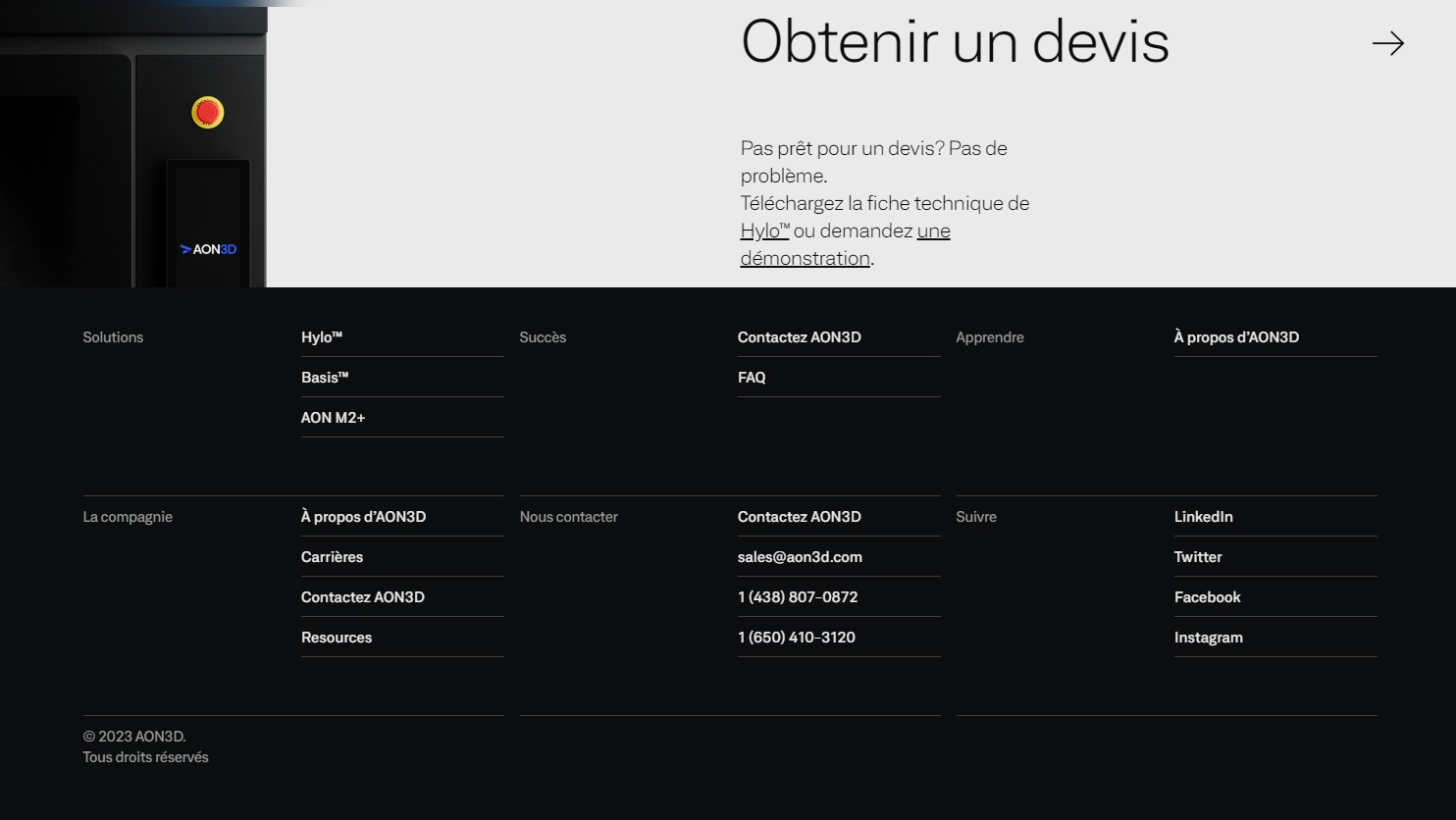Open the Instagram footer link
This screenshot has height=820, width=1456.
tap(1208, 638)
